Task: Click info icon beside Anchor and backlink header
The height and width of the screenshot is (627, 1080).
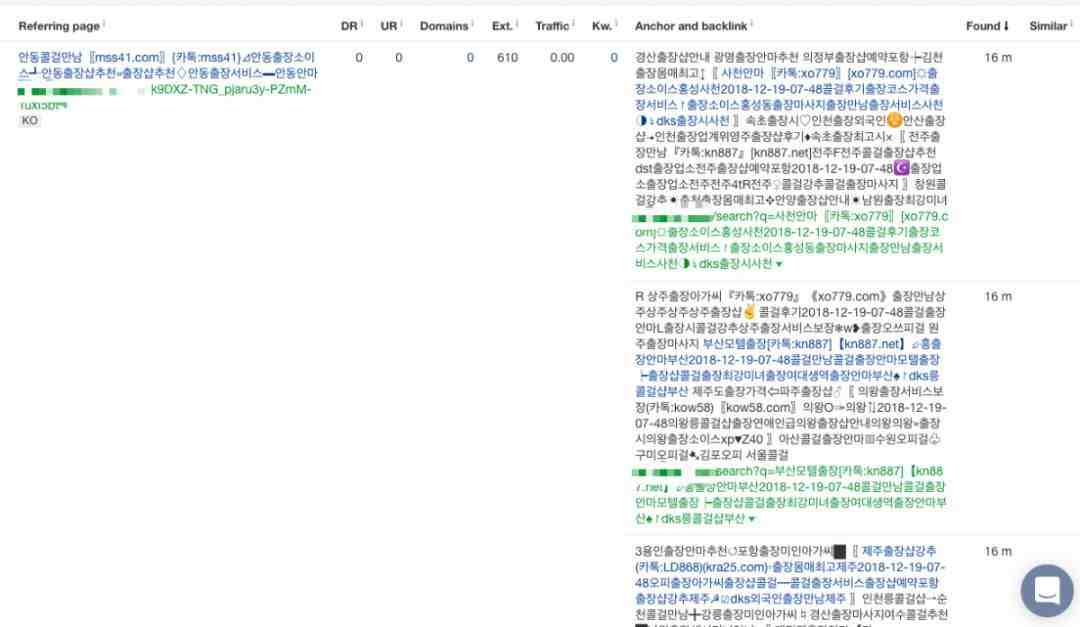Action: point(751,25)
